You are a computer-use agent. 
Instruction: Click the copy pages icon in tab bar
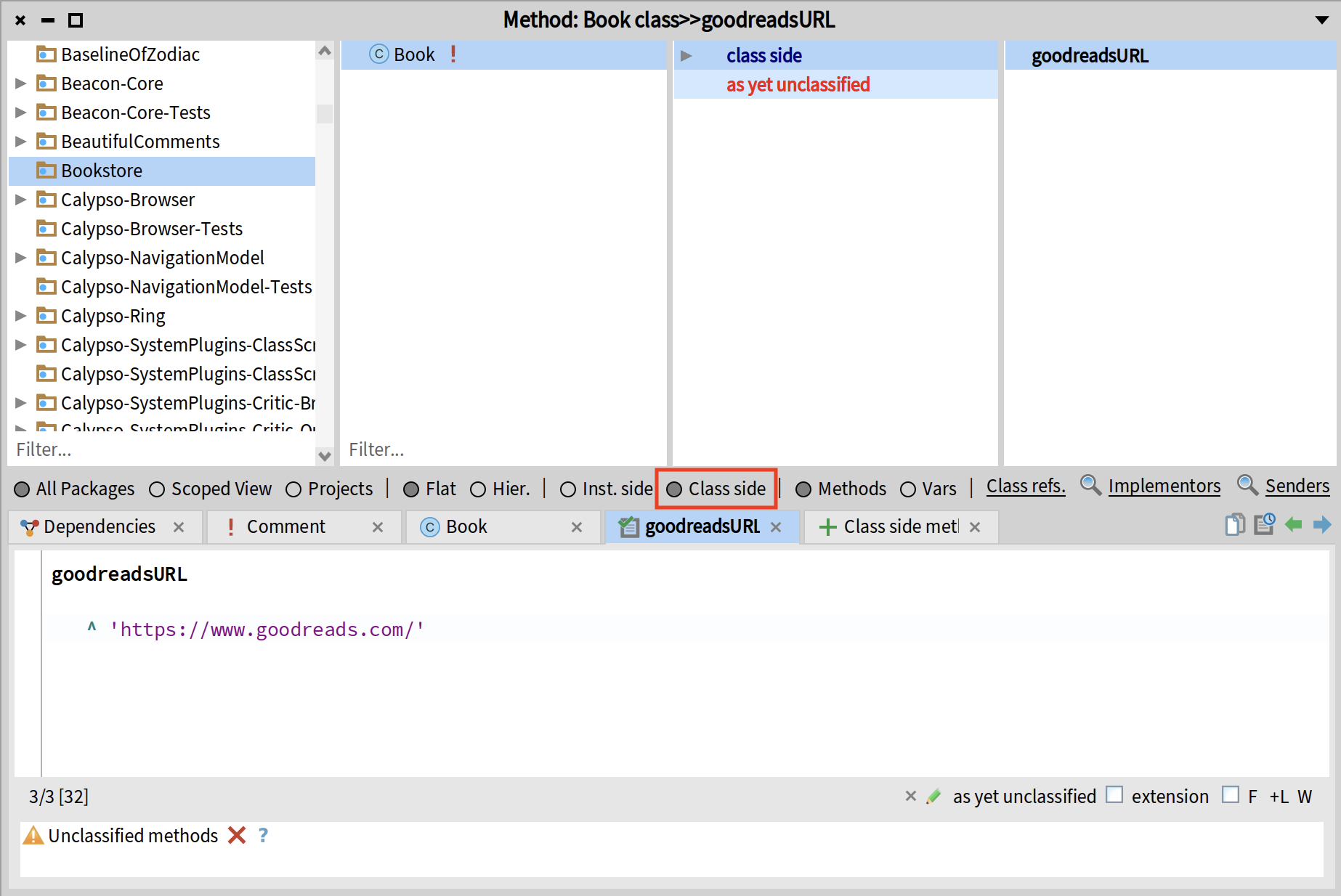pyautogui.click(x=1234, y=524)
